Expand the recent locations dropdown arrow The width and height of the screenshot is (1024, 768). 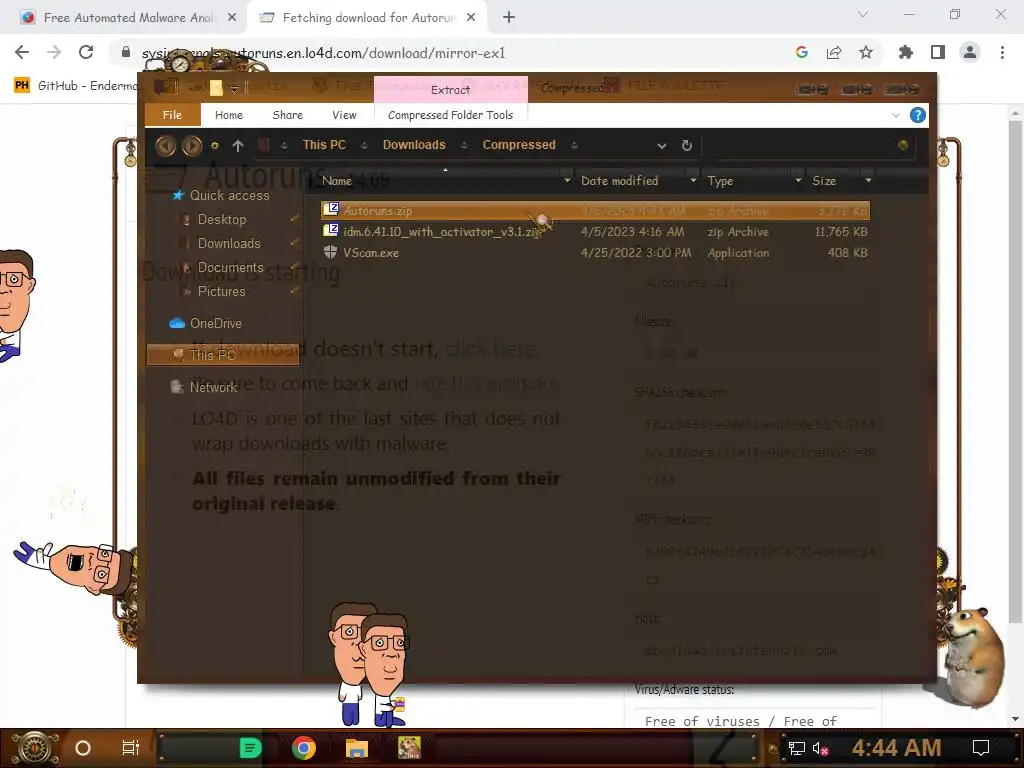[x=214, y=146]
